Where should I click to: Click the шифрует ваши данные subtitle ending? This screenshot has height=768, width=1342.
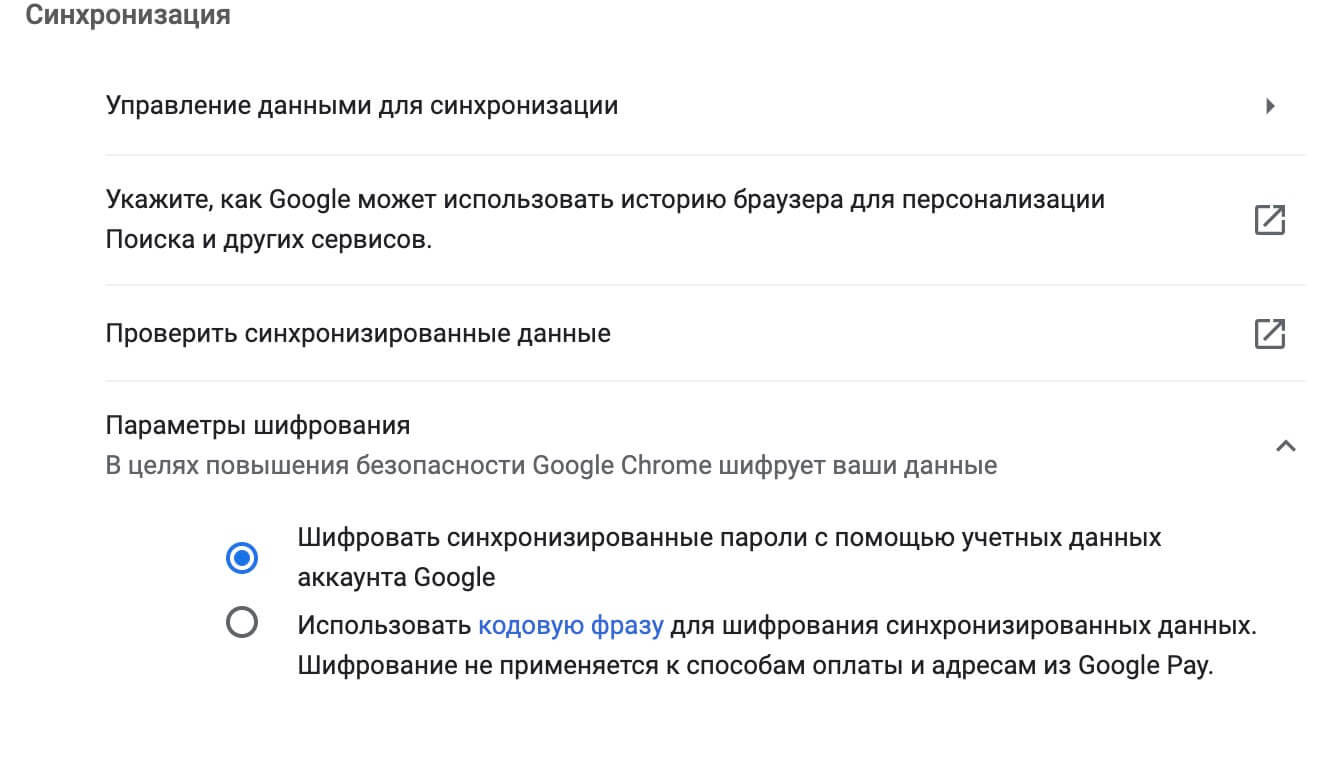(857, 466)
